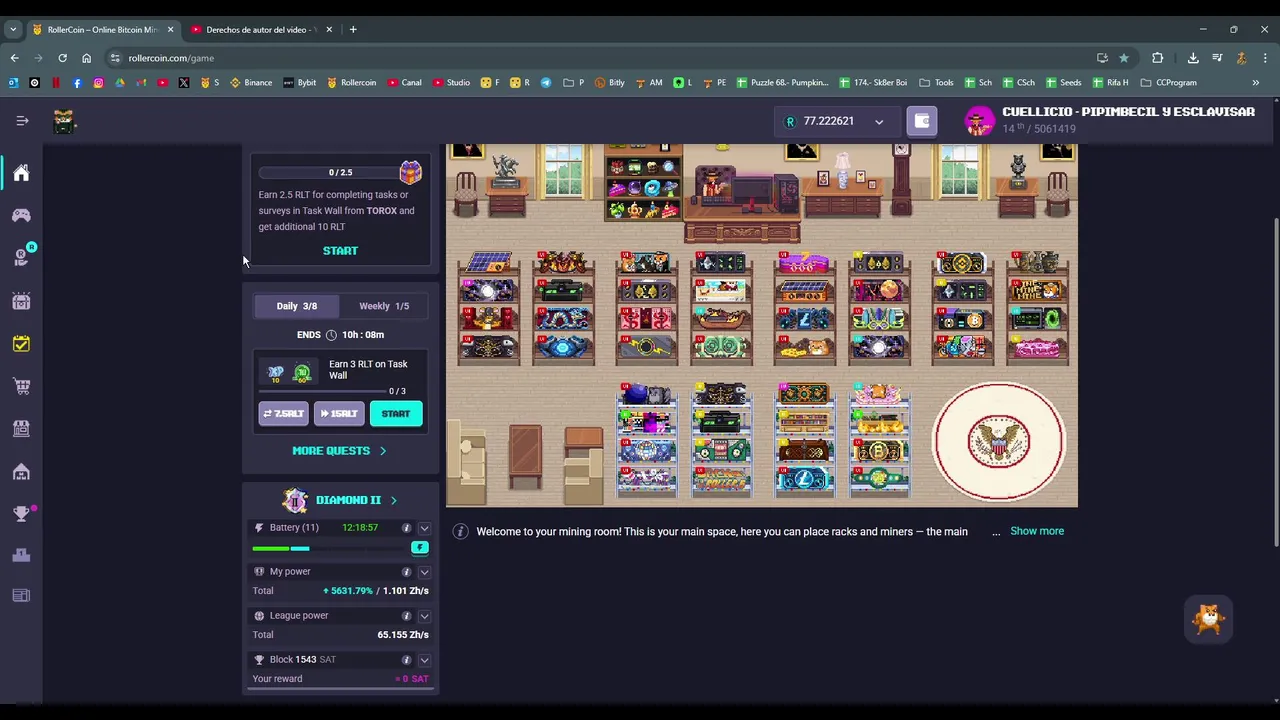Expand the My power section chevron
Viewport: 1280px width, 720px height.
click(424, 572)
